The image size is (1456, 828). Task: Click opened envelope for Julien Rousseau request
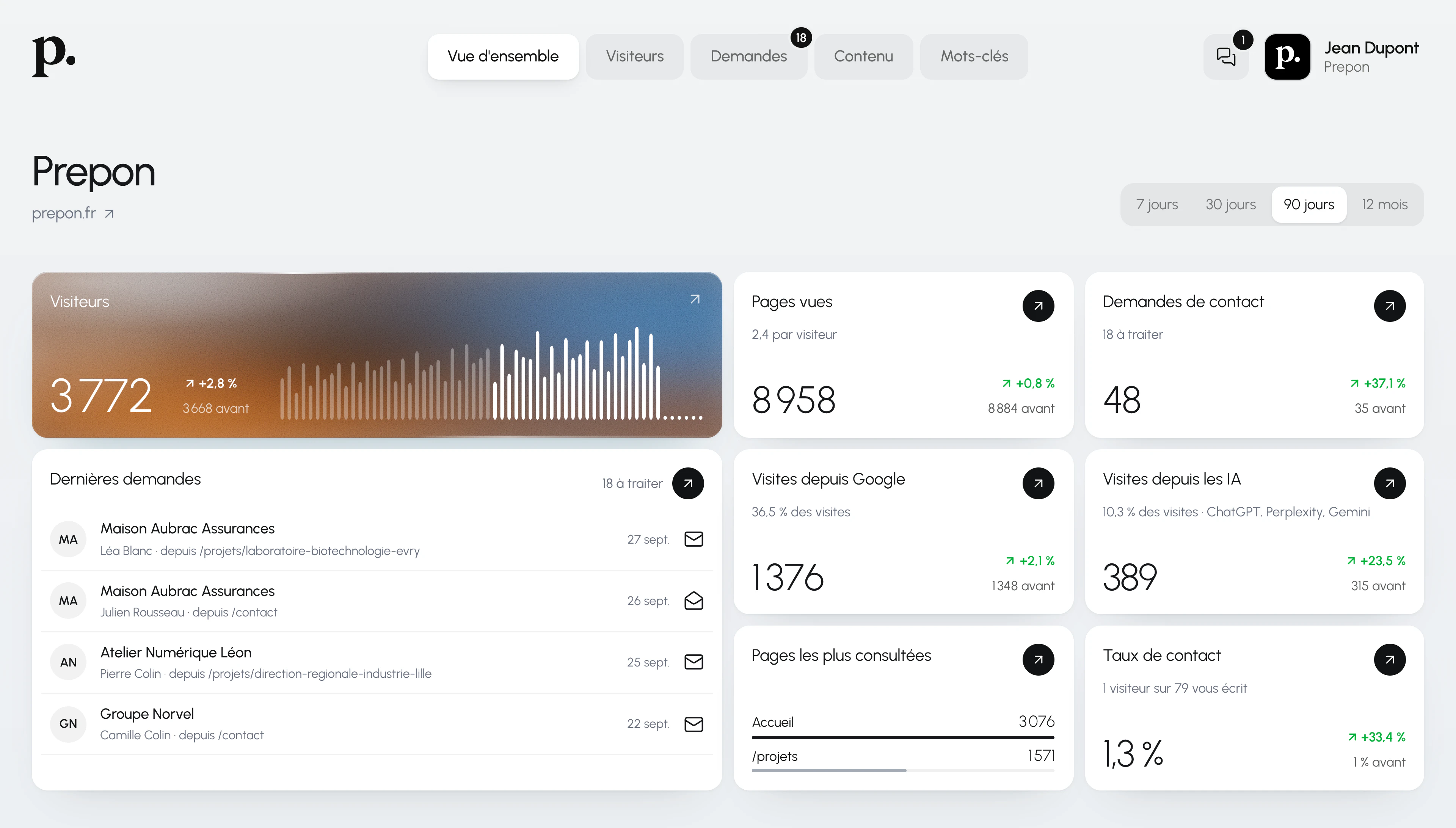pos(693,601)
